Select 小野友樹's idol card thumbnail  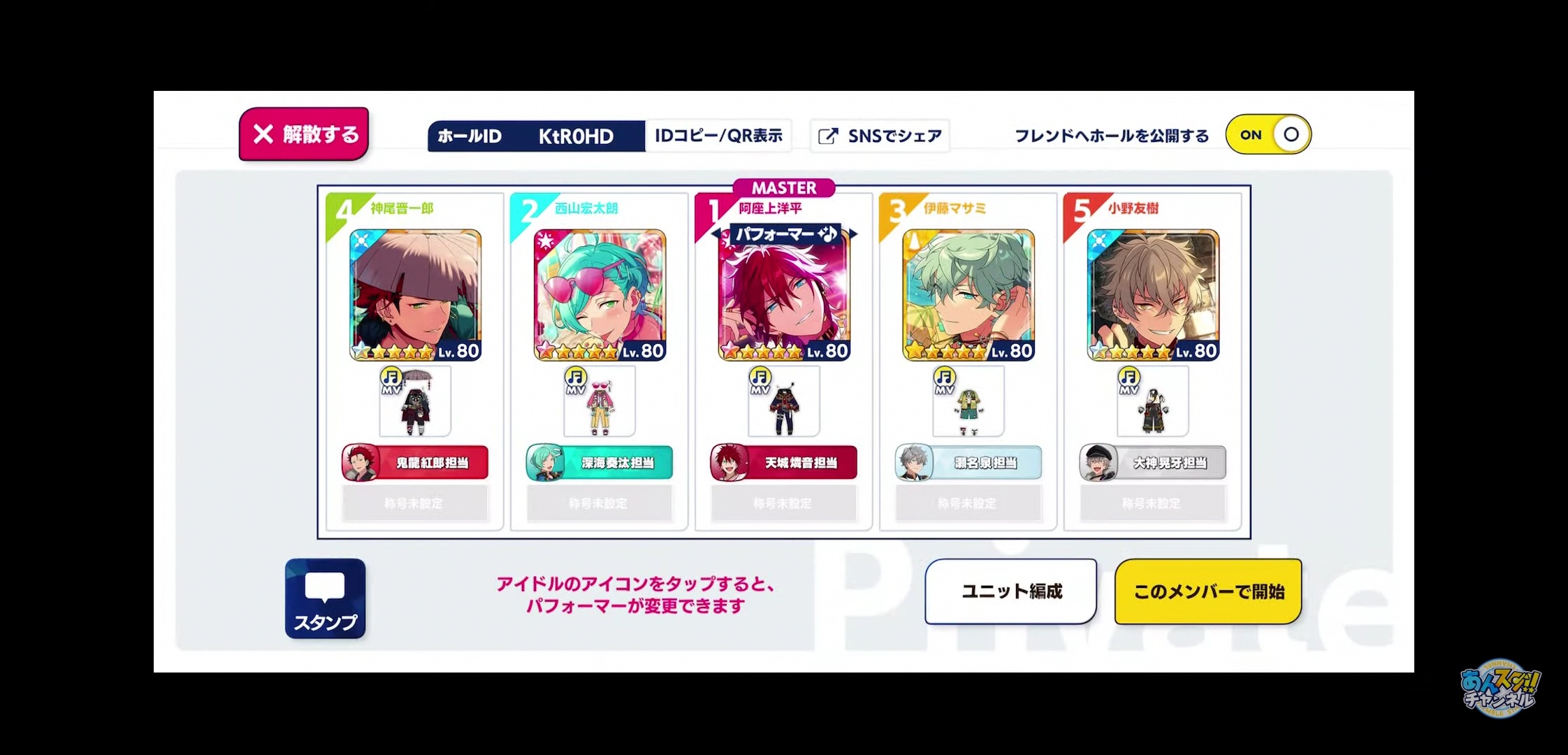(x=1154, y=295)
